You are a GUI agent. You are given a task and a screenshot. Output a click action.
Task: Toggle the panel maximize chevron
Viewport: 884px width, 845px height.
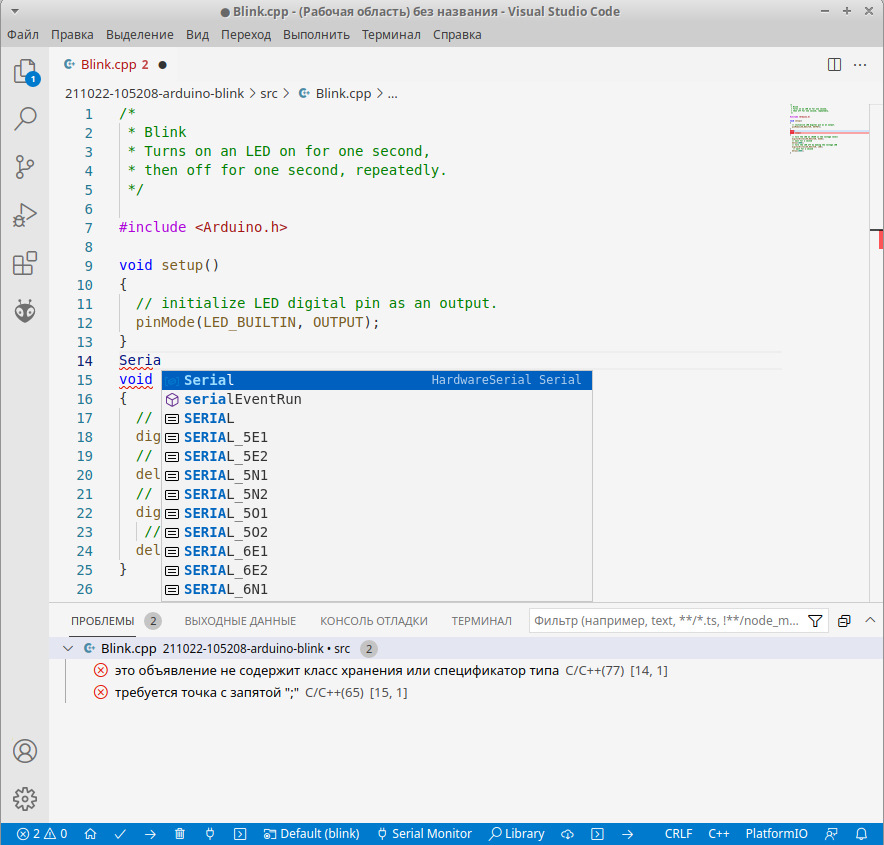870,619
